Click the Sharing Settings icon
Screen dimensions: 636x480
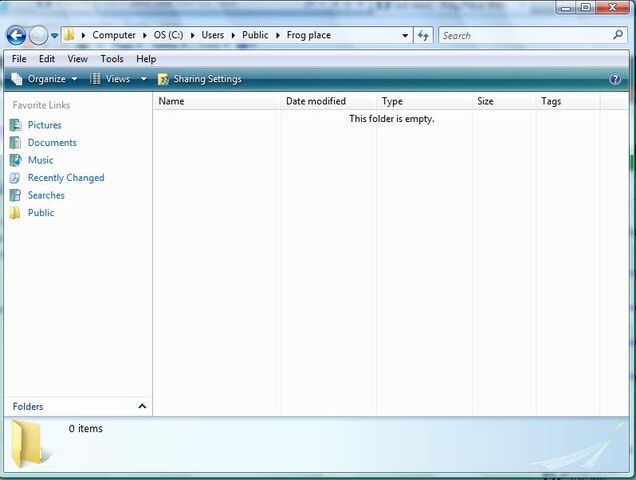(163, 79)
